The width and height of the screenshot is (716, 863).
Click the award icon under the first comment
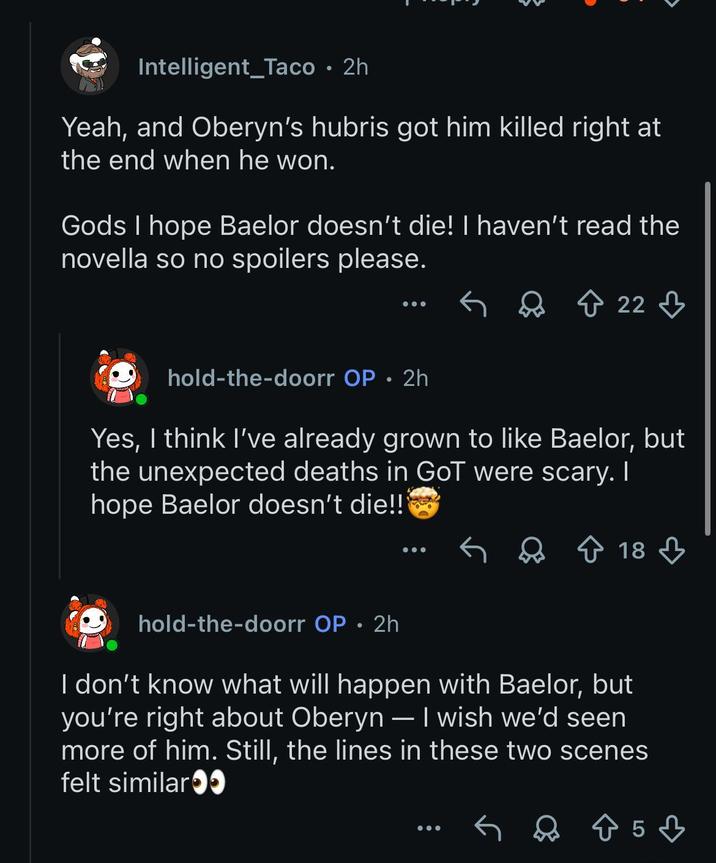pos(533,304)
